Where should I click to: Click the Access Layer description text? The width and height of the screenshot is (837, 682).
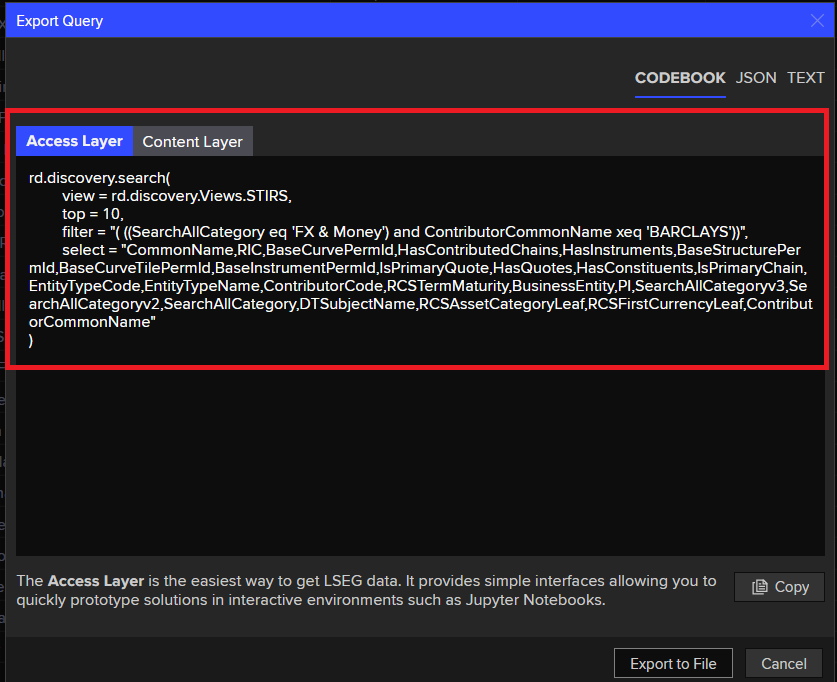click(366, 590)
